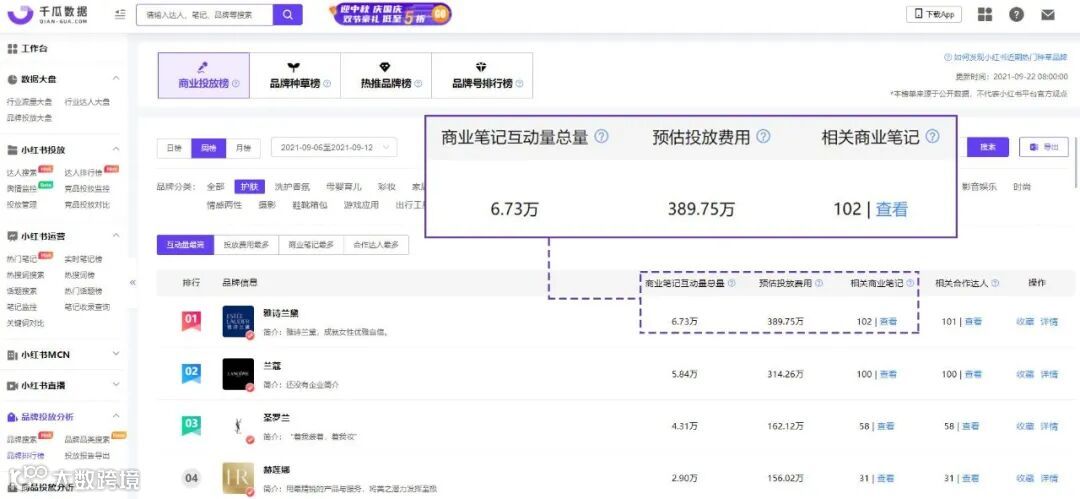Viewport: 1080px width, 499px height.
Task: Open 达人排行榜 in sidebar
Action: (83, 172)
